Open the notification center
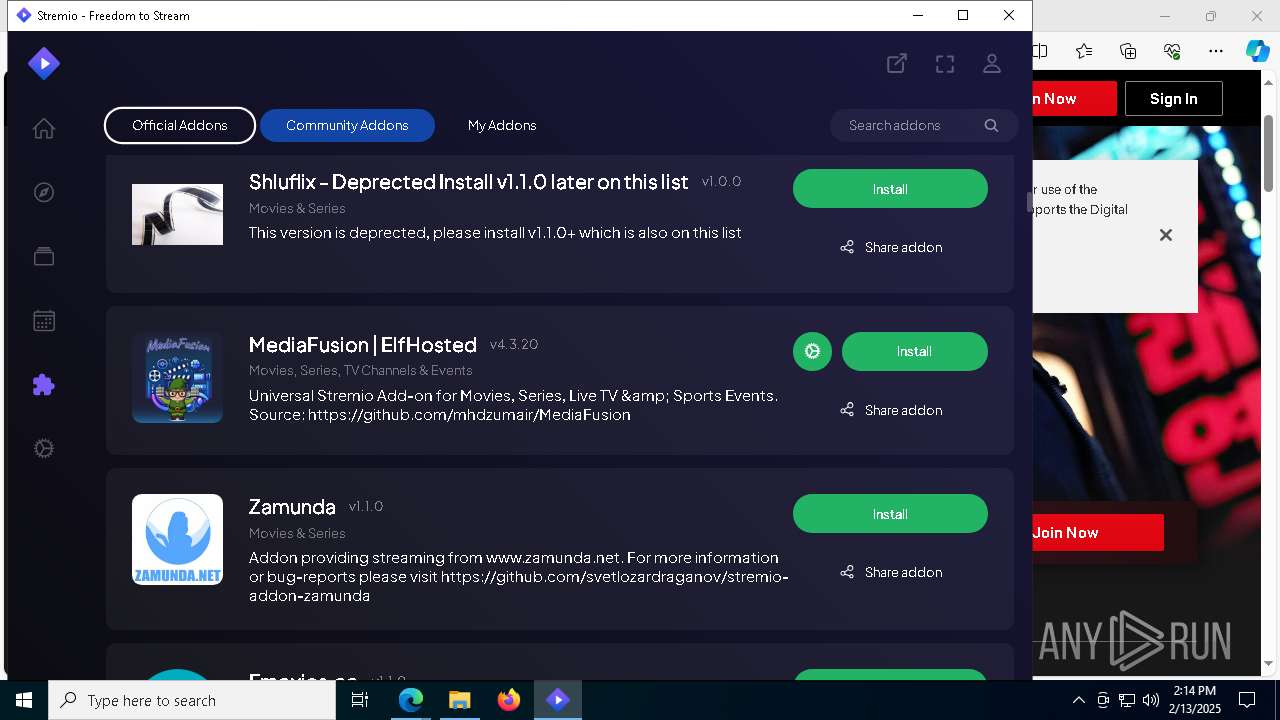Image resolution: width=1280 pixels, height=720 pixels. (1247, 700)
